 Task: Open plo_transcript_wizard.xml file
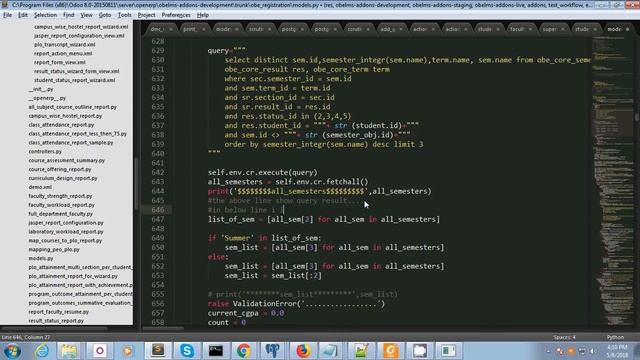64,44
